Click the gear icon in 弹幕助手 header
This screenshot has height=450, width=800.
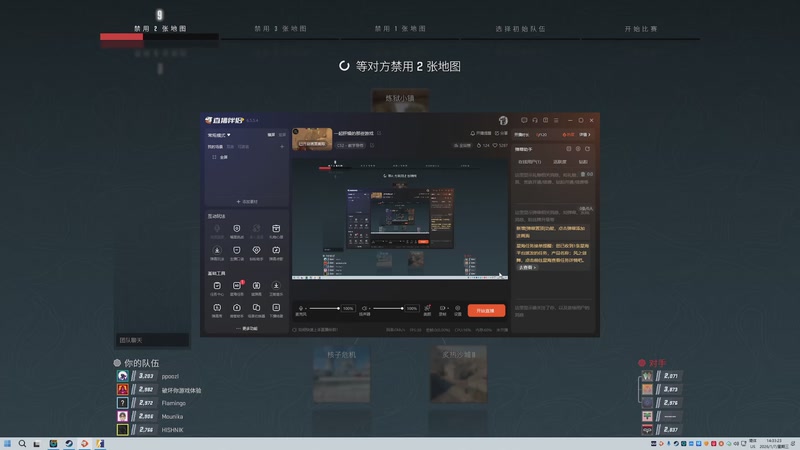click(x=578, y=149)
